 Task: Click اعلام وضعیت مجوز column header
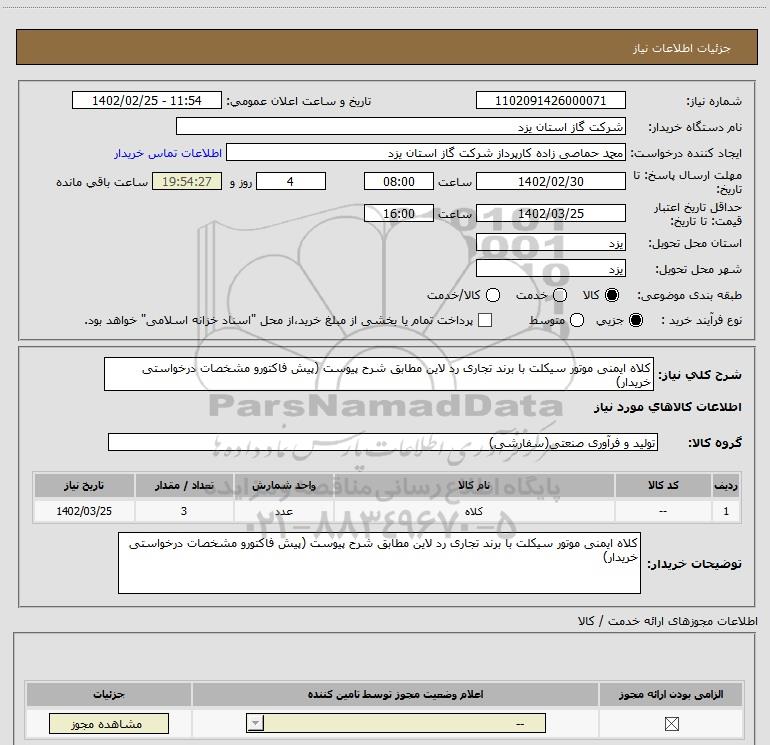coord(395,694)
